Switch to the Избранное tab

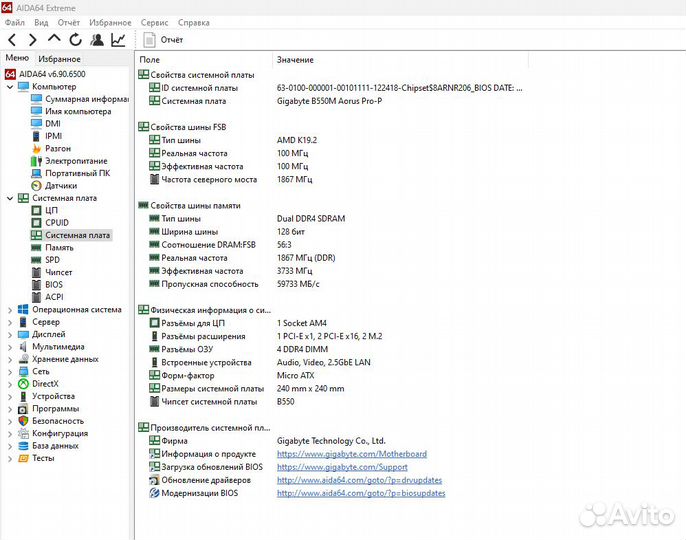[x=59, y=59]
